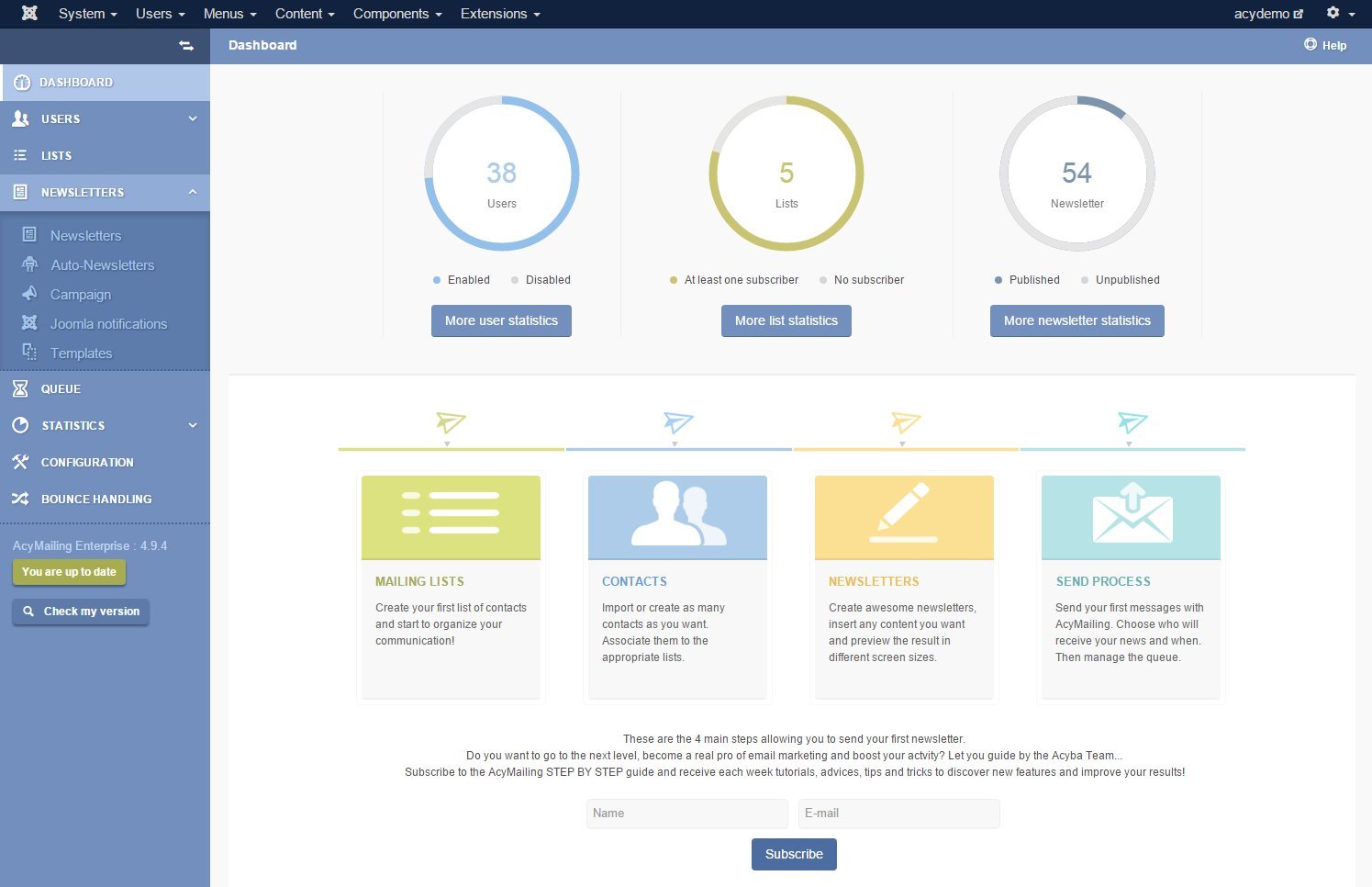The height and width of the screenshot is (887, 1372).
Task: Collapse the Newsletters sidebar section chevron
Action: tap(193, 192)
